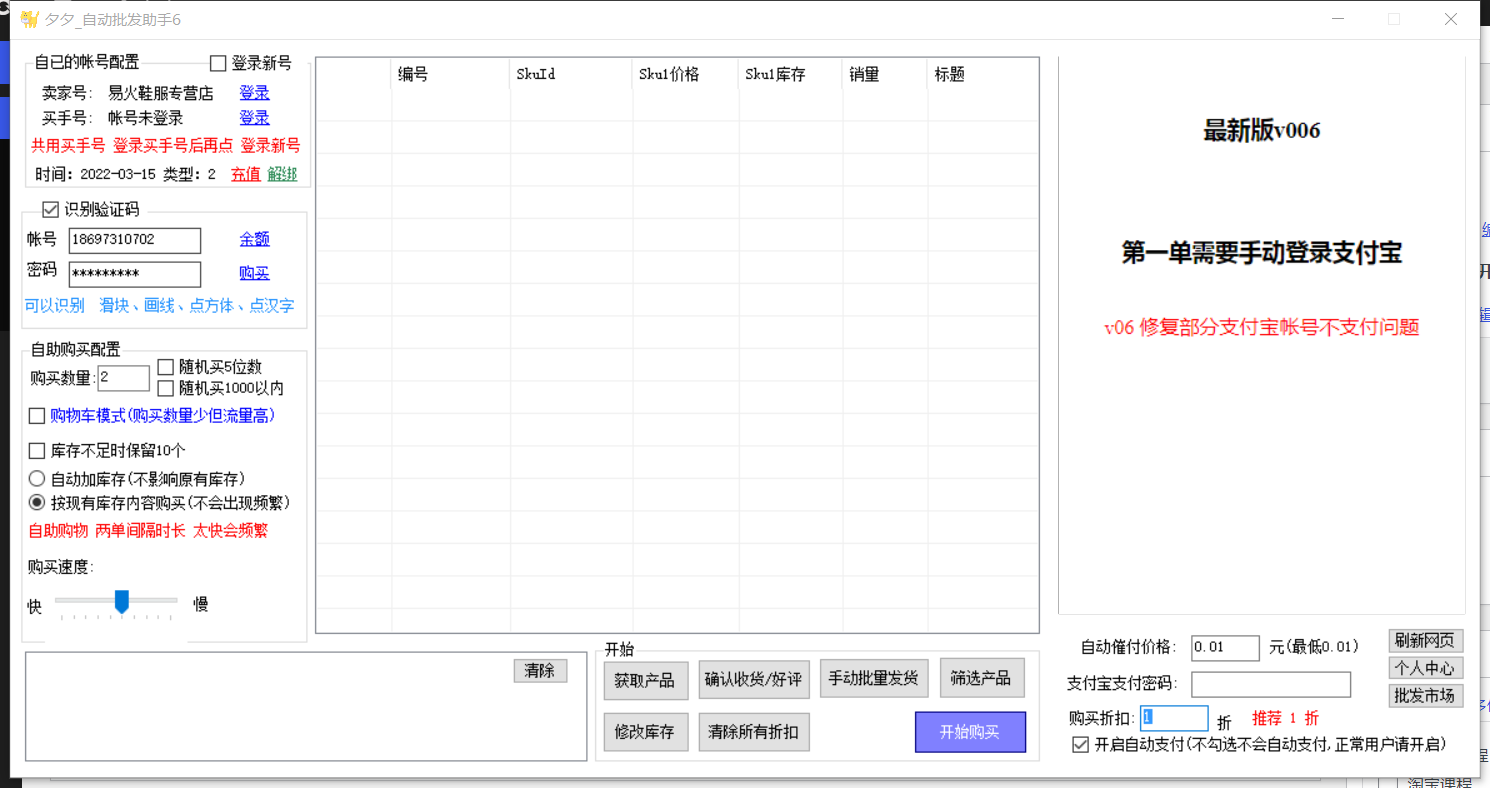Screen dimensions: 1490x788
Task: Click the 卖家号 登录 link
Action: [x=254, y=93]
